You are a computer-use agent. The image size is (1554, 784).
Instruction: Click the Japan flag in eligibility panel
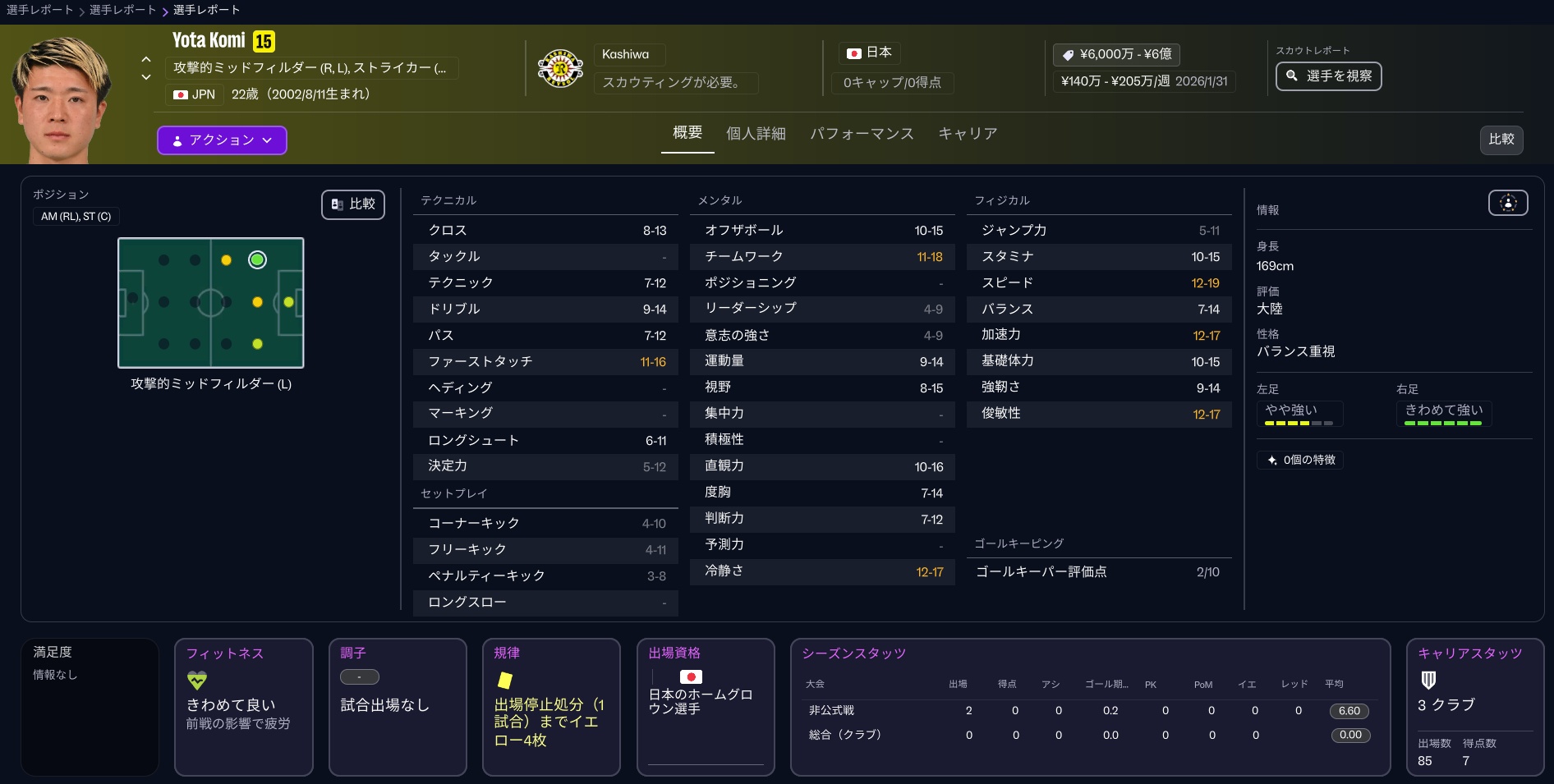point(691,676)
